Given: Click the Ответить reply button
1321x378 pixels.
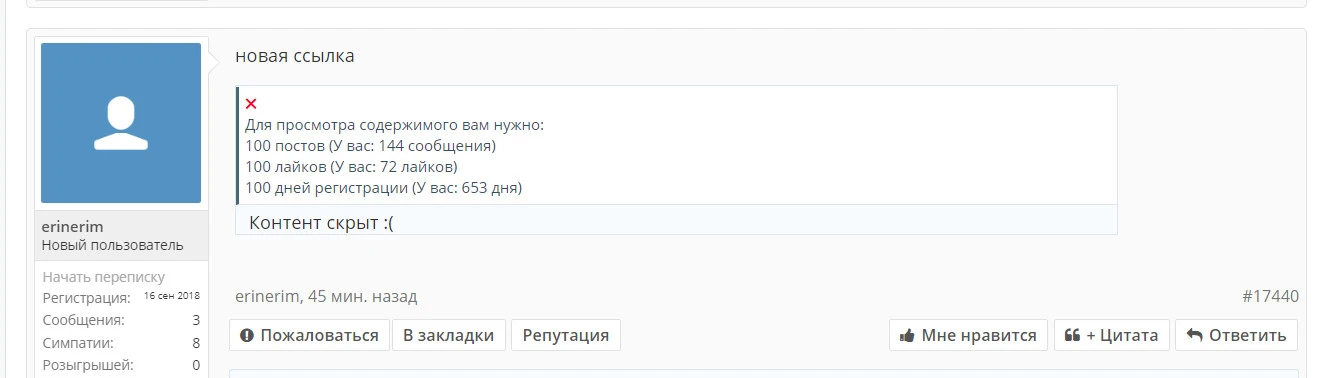Looking at the screenshot, I should (x=1236, y=335).
